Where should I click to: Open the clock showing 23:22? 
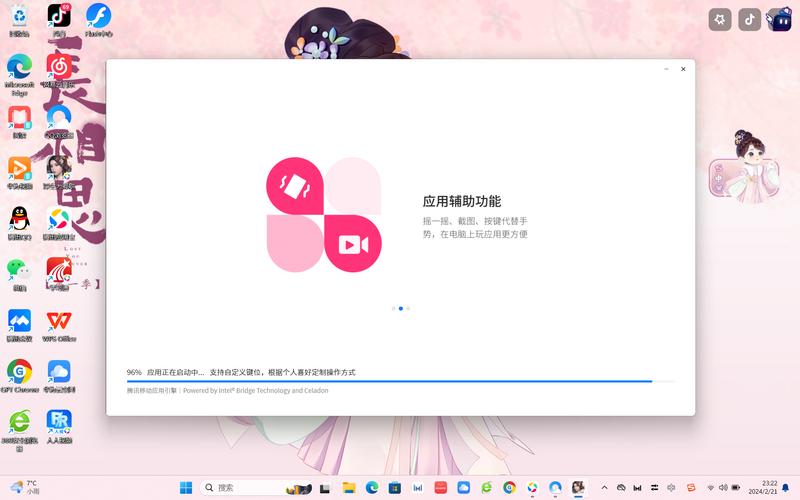click(763, 487)
